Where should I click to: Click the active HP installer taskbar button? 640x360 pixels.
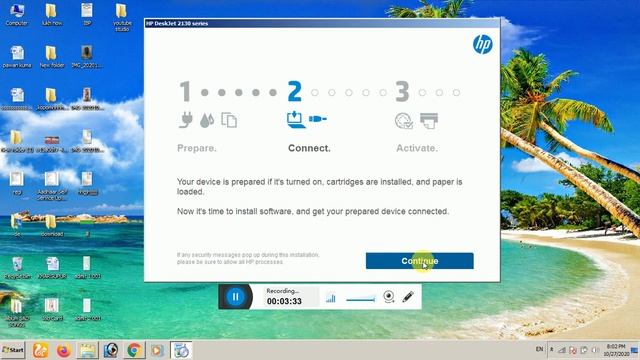click(x=181, y=350)
